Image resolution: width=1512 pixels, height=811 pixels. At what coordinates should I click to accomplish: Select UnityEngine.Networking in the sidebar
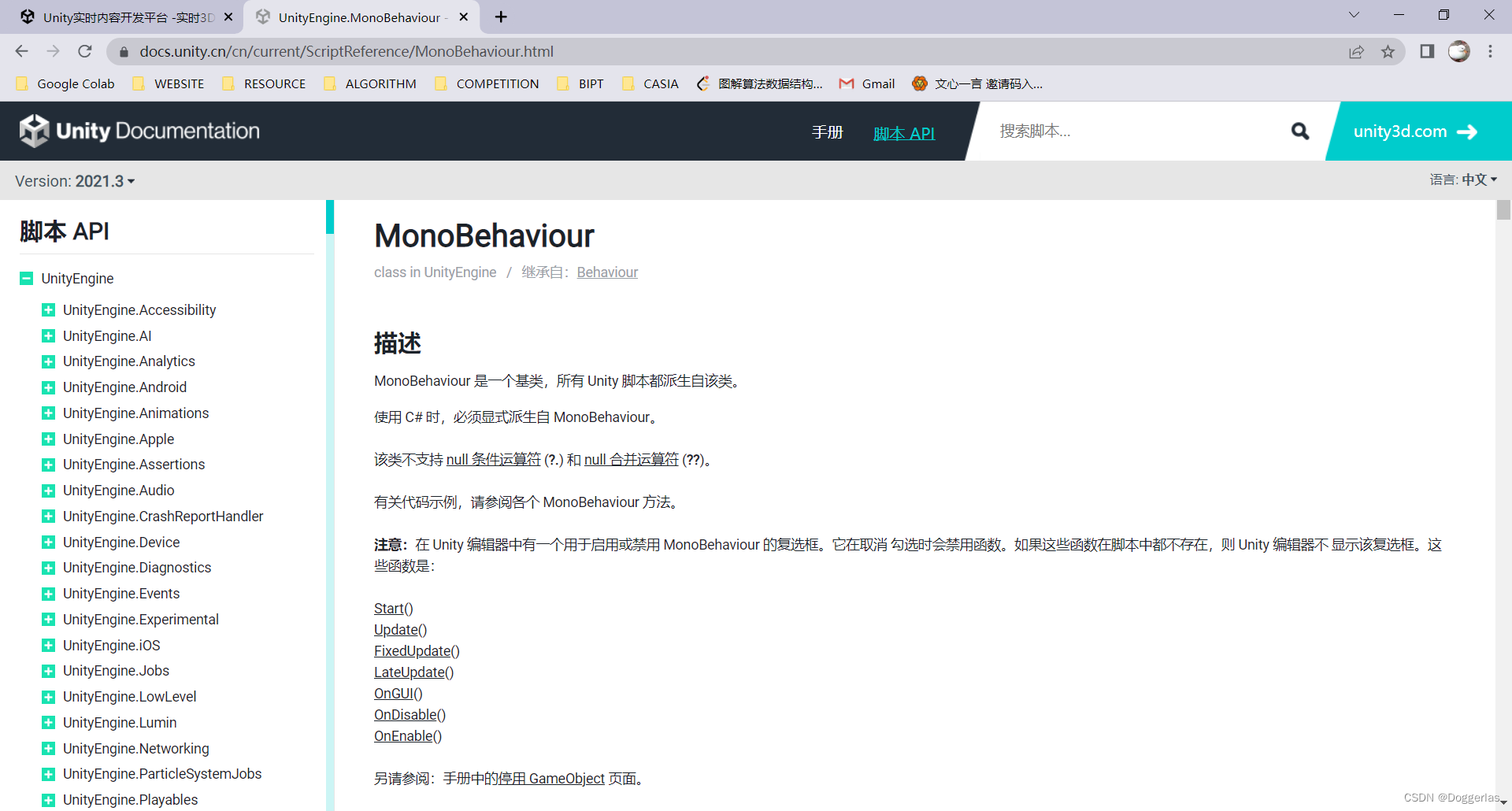pos(136,749)
